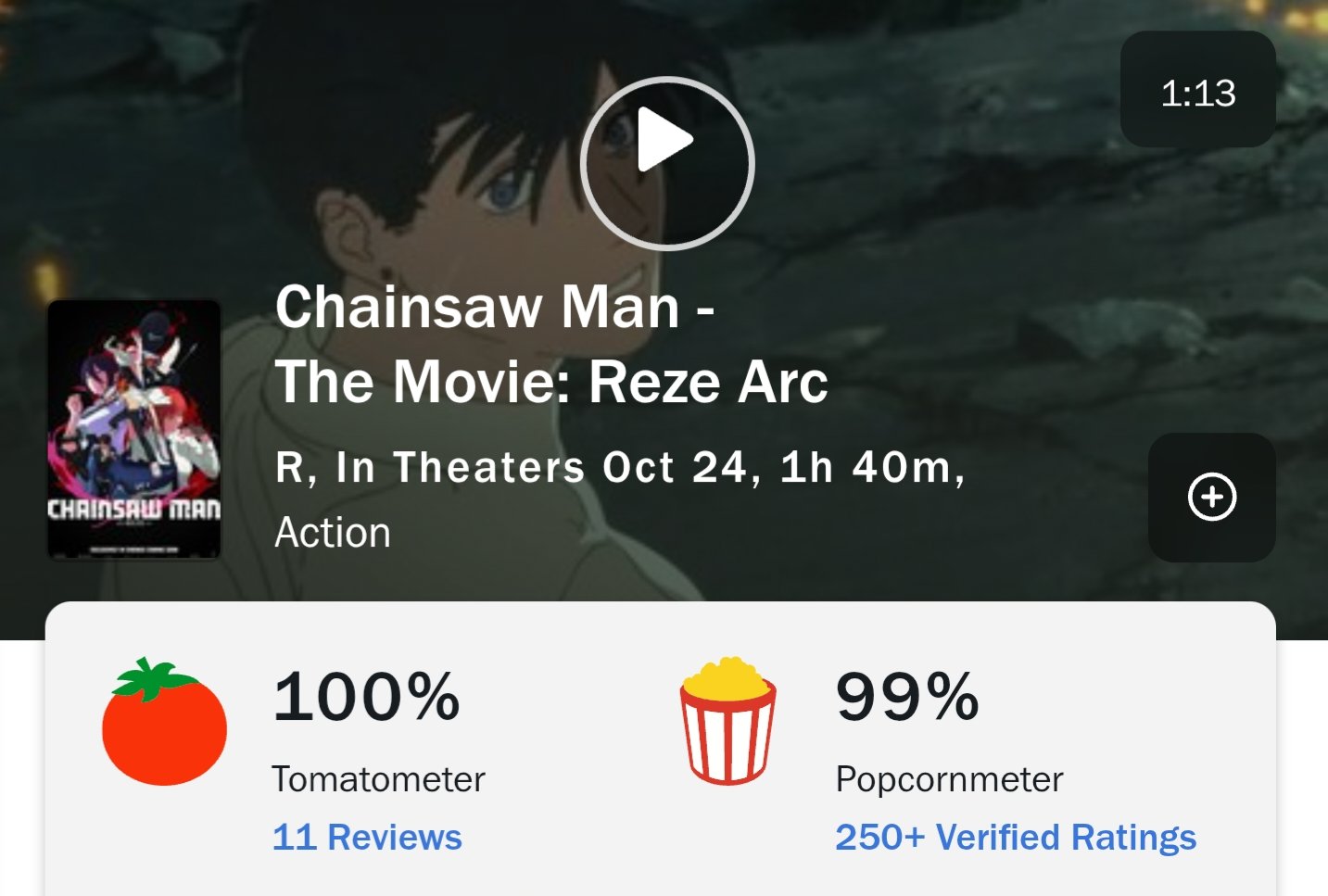Click the R rating label
Image resolution: width=1328 pixels, height=896 pixels.
click(288, 468)
